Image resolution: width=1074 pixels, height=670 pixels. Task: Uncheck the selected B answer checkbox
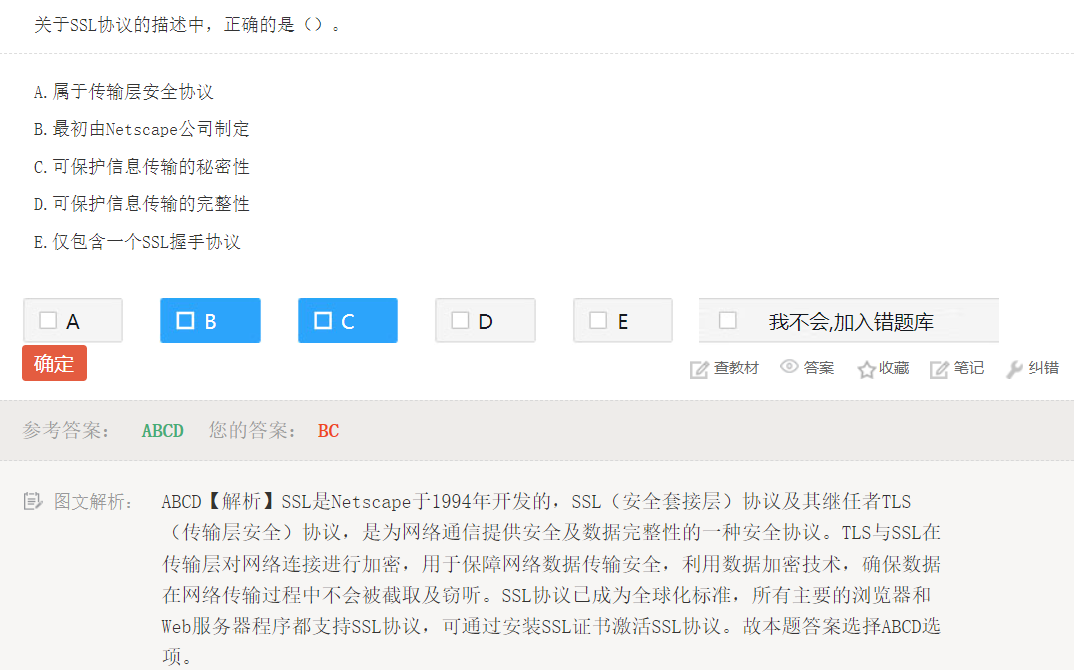(x=186, y=320)
